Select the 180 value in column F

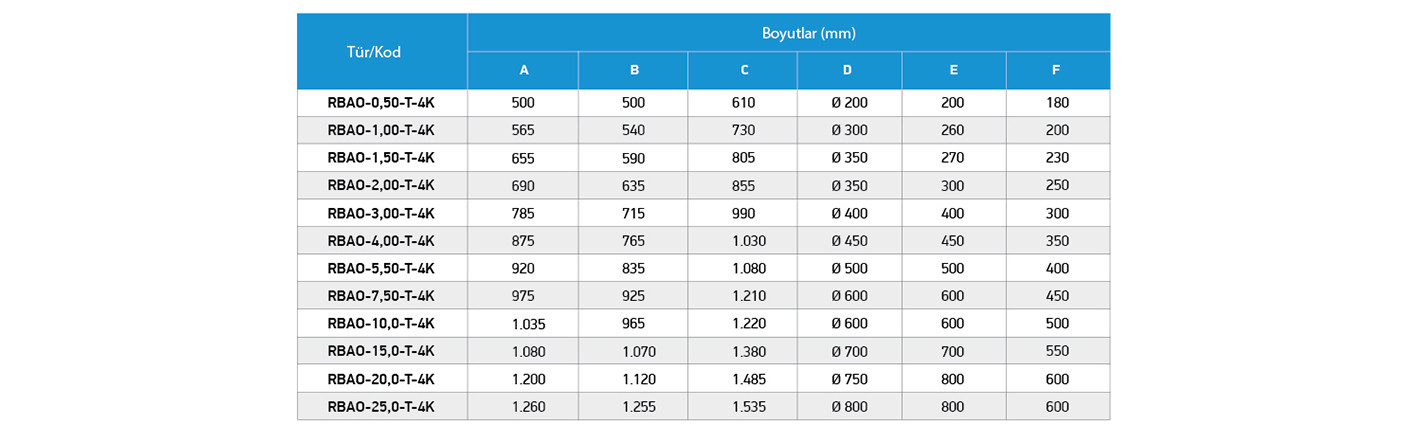(1057, 103)
